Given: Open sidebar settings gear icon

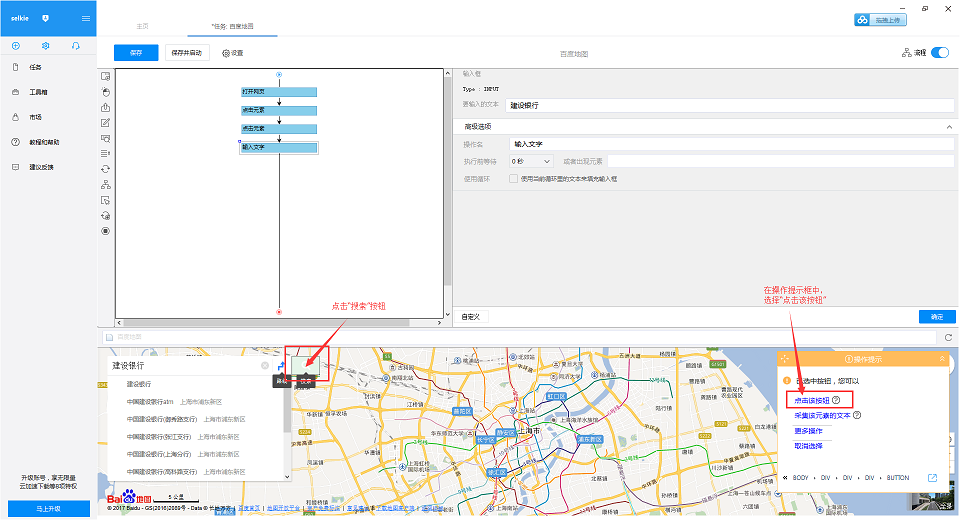Looking at the screenshot, I should pos(45,46).
